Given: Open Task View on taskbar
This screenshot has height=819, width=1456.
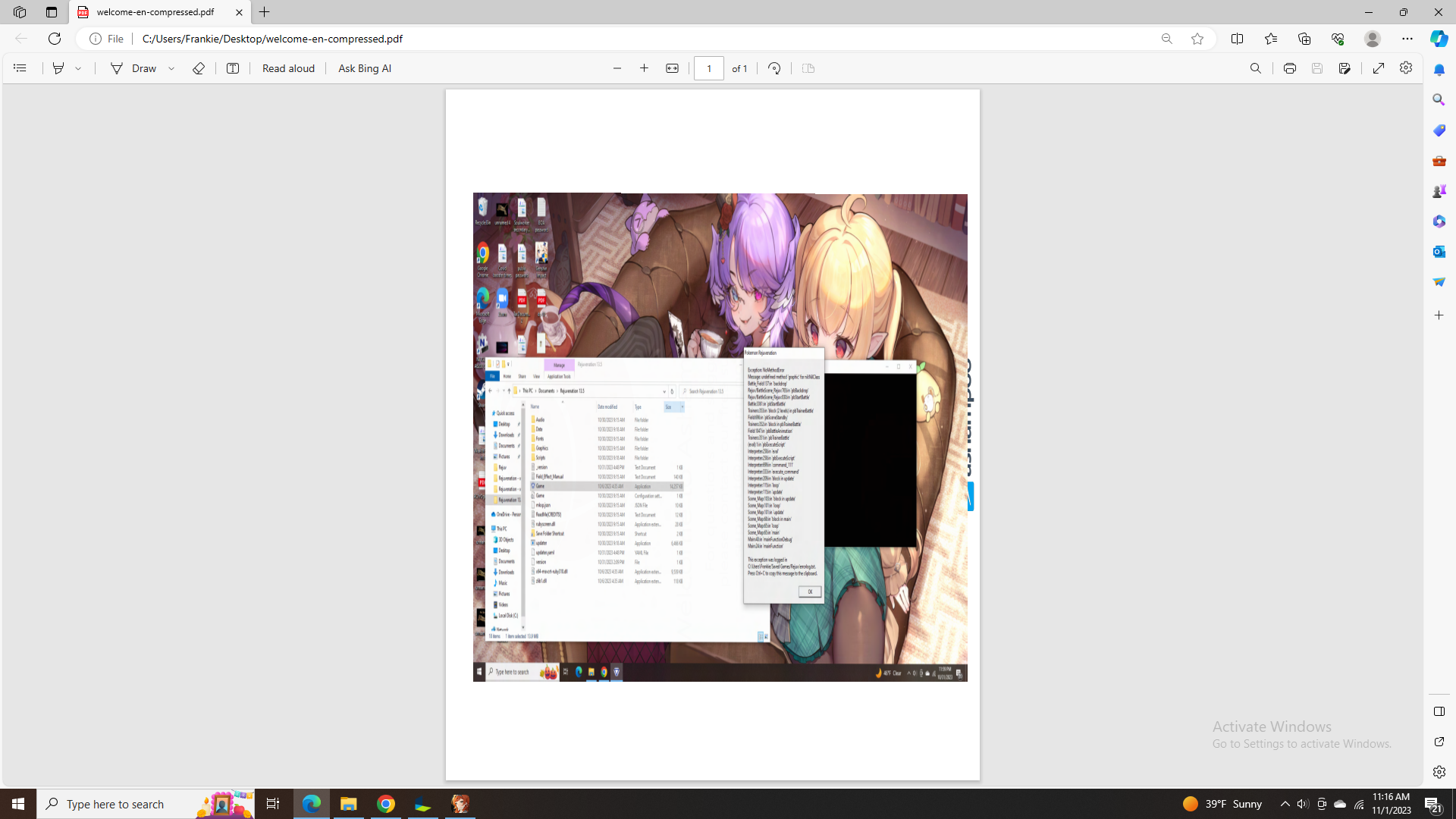Looking at the screenshot, I should point(273,804).
